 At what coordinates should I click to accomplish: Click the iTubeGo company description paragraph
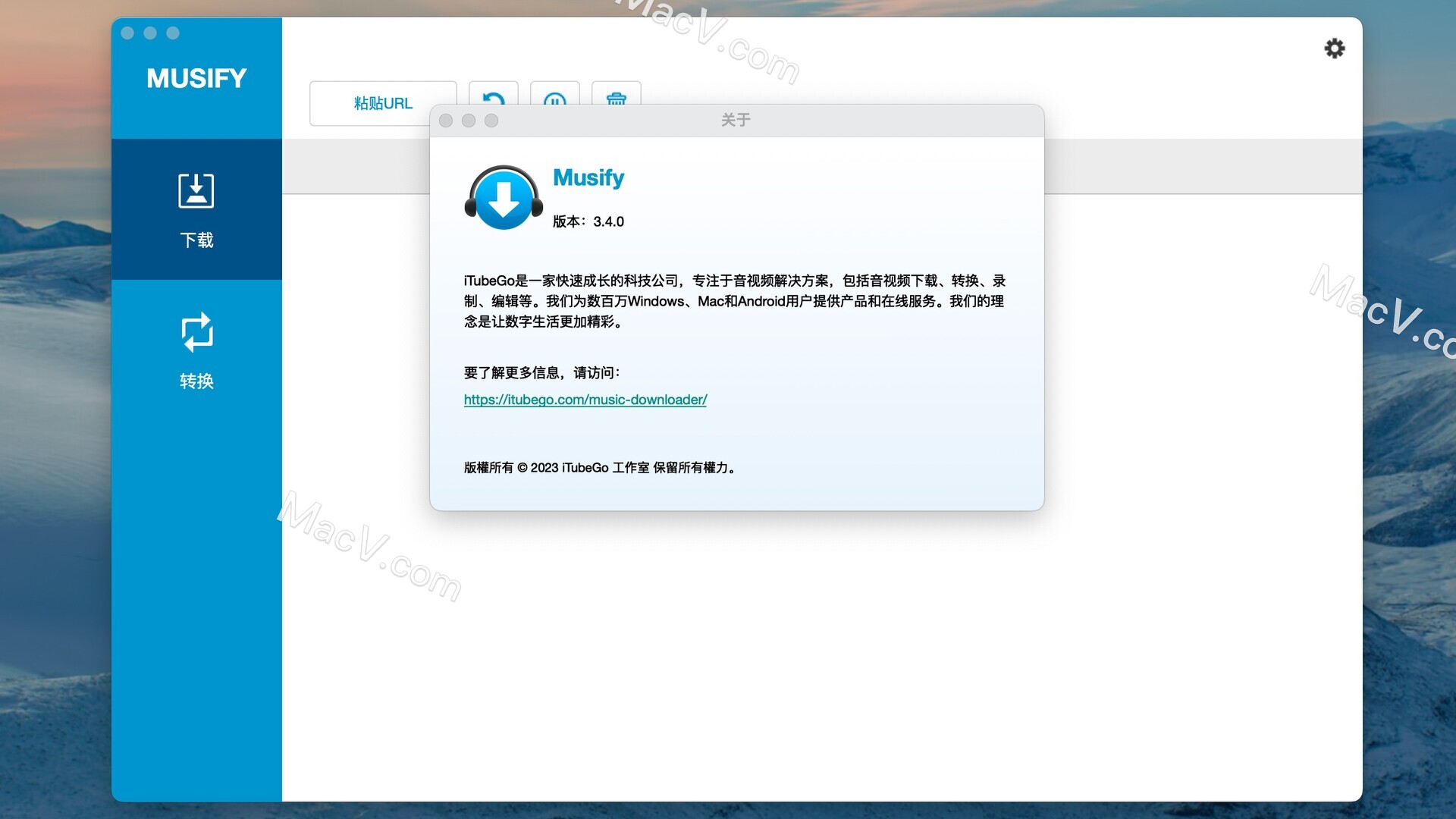[x=735, y=301]
